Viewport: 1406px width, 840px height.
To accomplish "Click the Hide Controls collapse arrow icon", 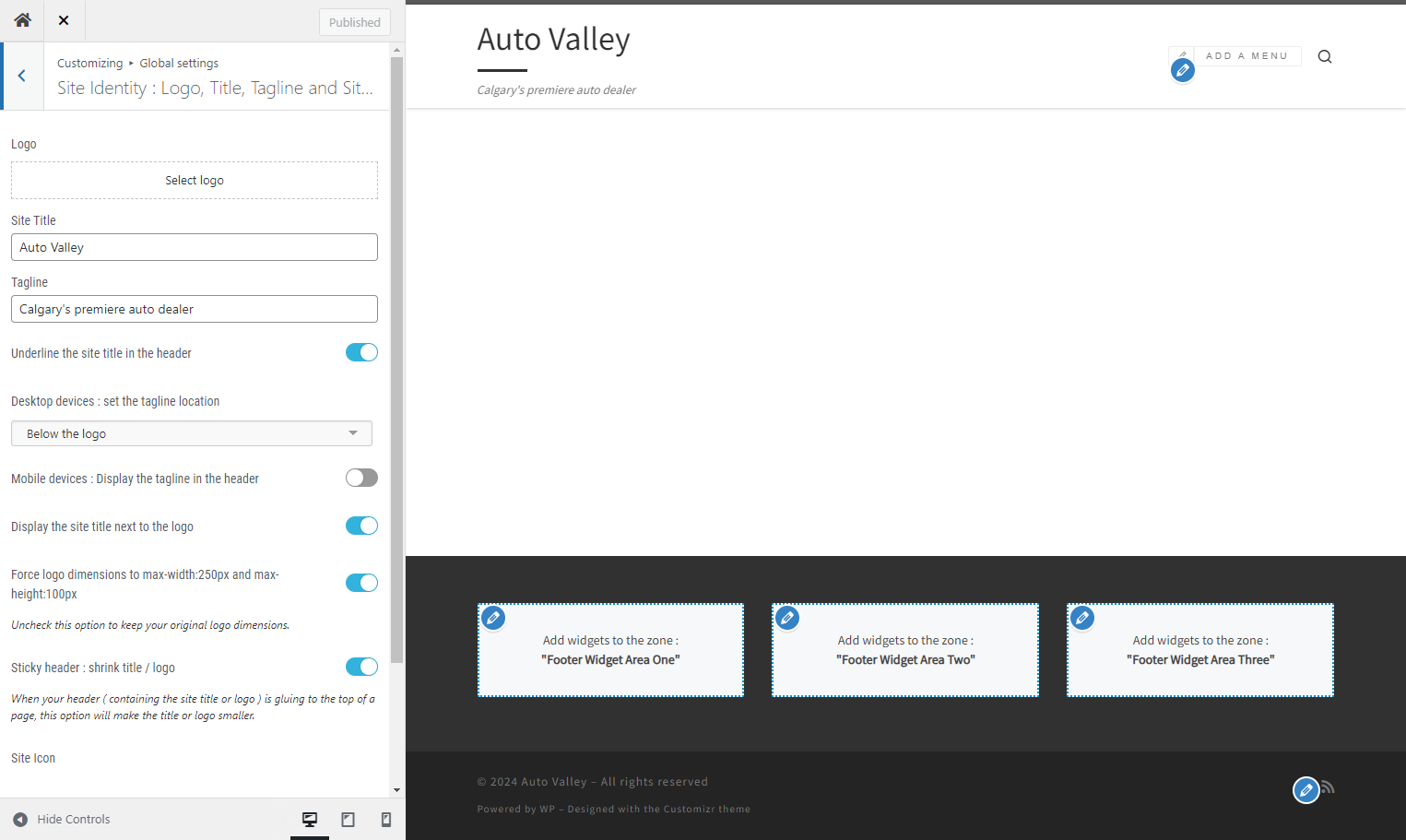I will coord(20,819).
